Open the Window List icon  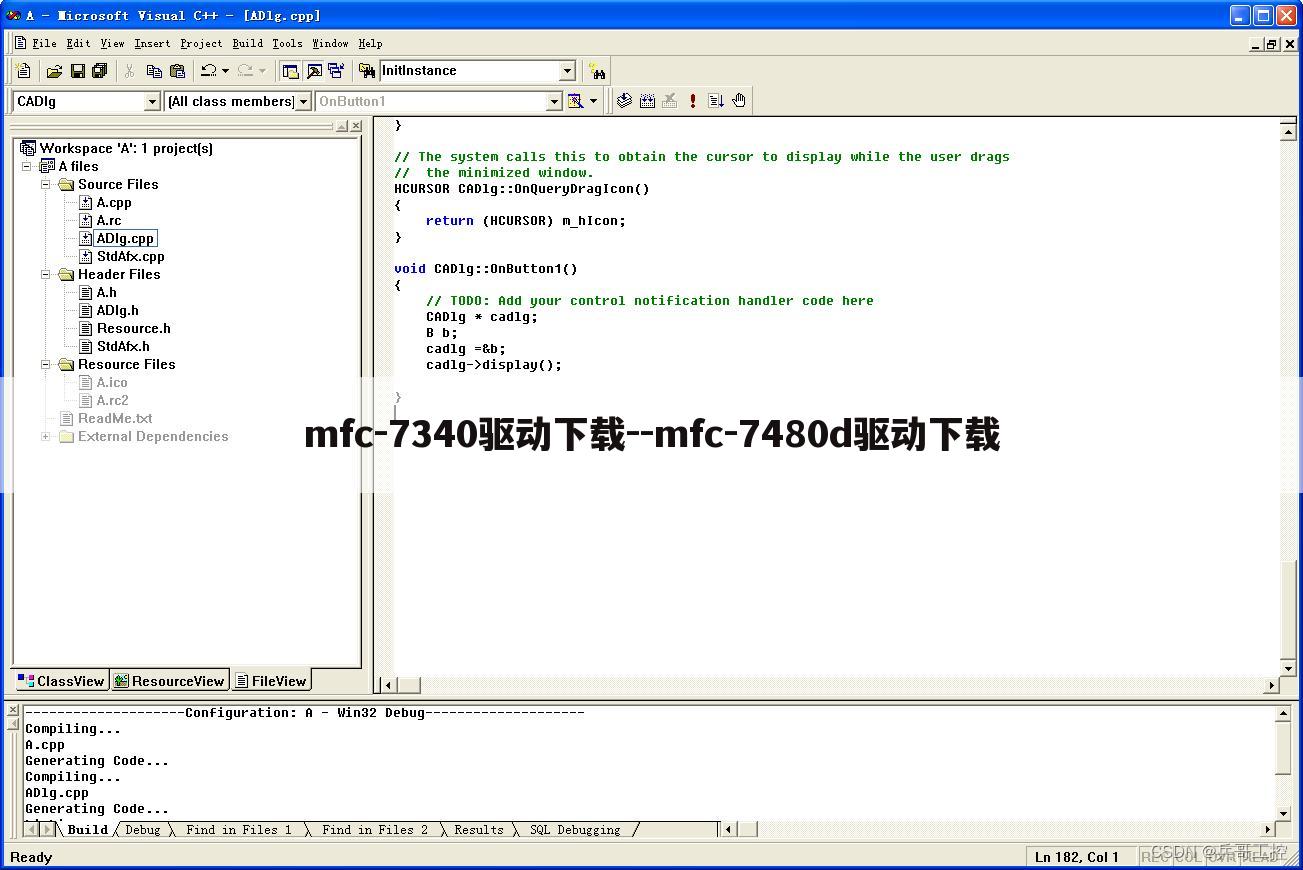click(x=336, y=71)
